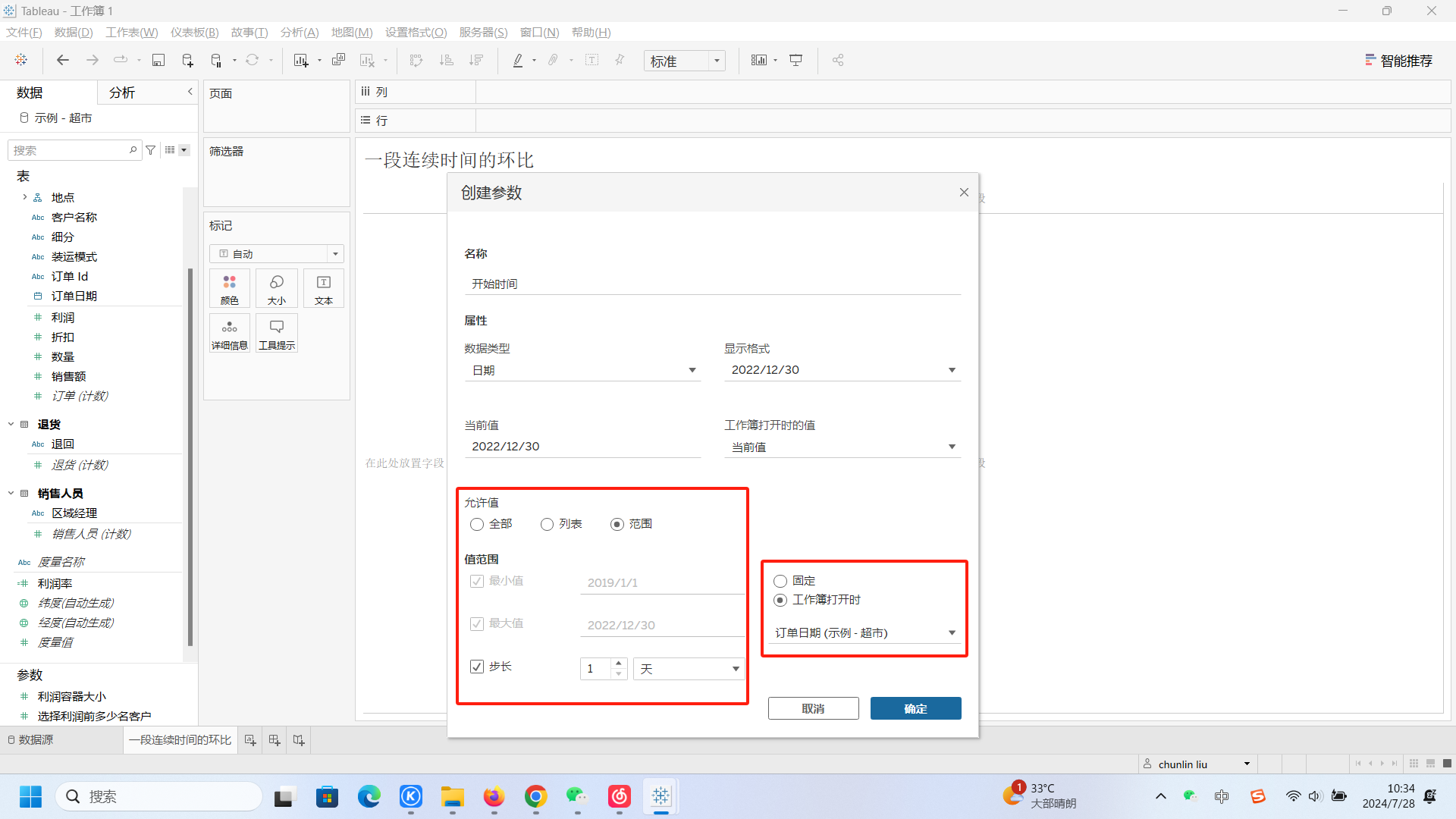Click the 详细信息 (Detail) mark card

(229, 333)
